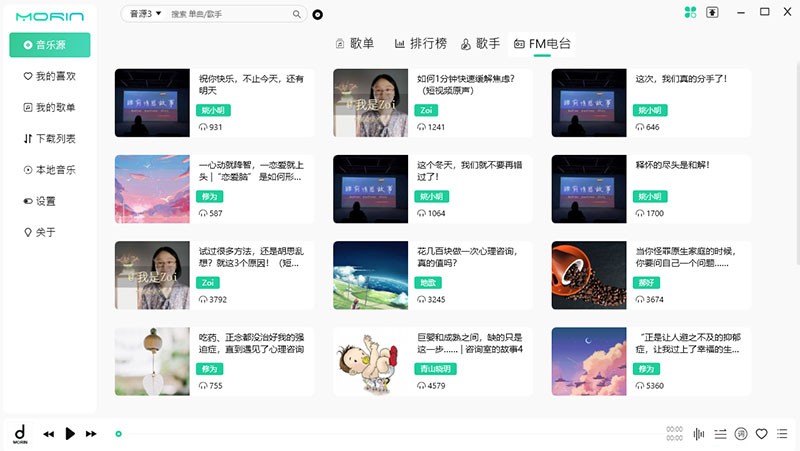The image size is (800, 451).
Task: Click the search magnifier icon
Action: (296, 14)
